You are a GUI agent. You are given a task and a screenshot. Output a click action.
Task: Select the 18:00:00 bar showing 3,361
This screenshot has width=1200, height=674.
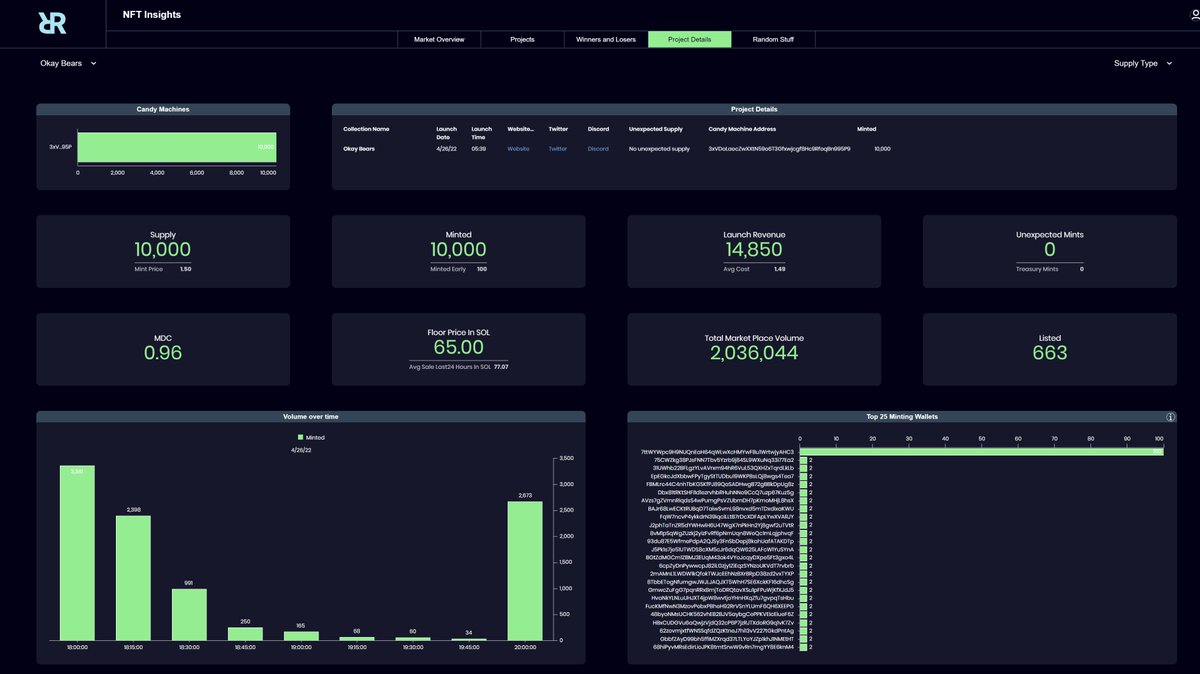click(x=77, y=553)
